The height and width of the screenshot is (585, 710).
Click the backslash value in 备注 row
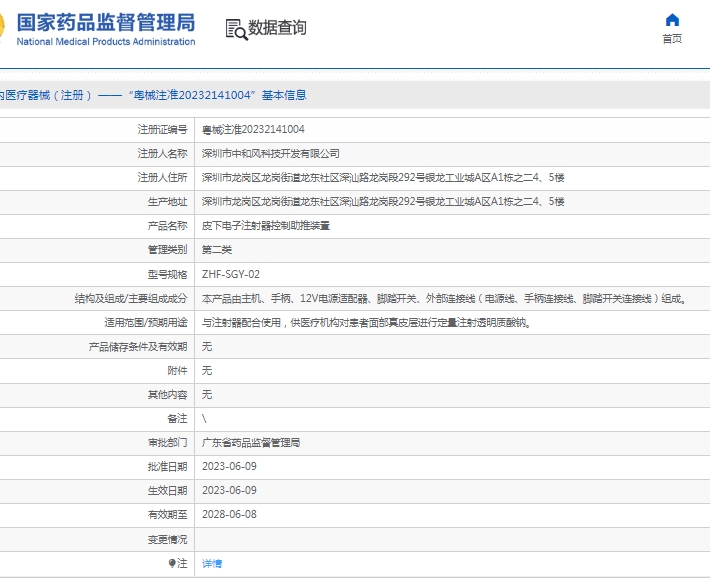(204, 418)
